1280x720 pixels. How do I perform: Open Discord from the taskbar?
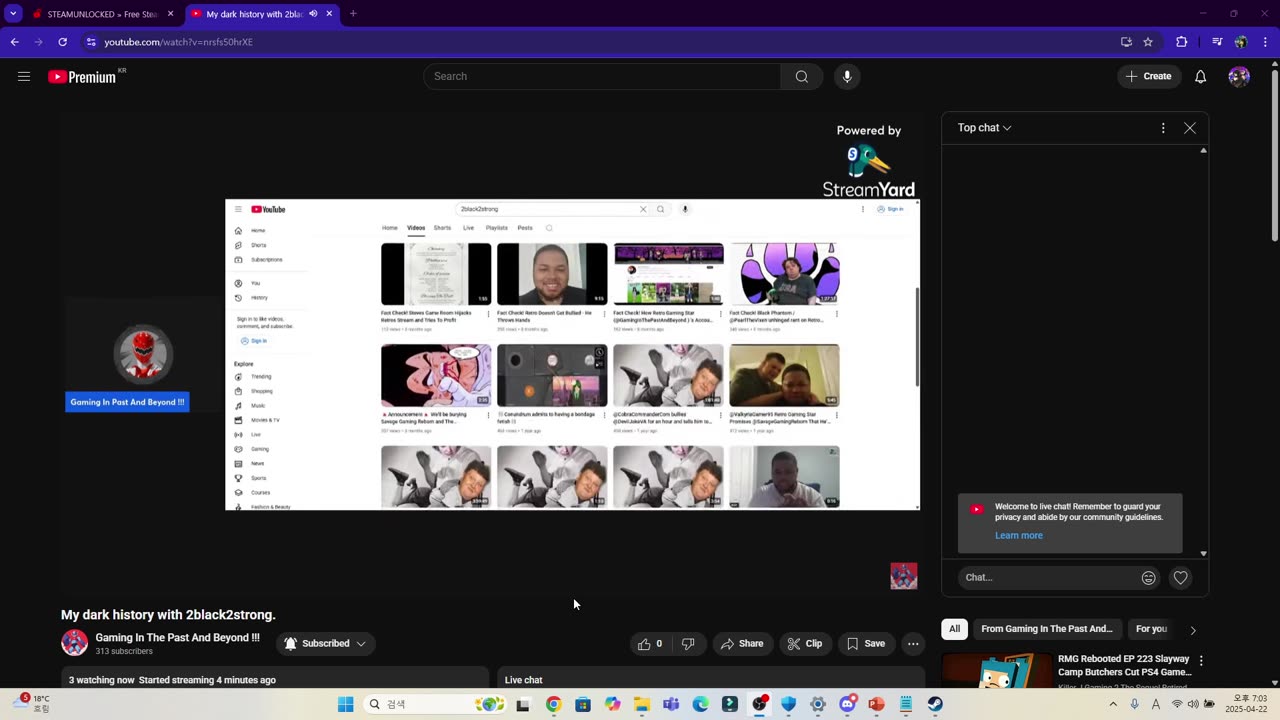[847, 704]
